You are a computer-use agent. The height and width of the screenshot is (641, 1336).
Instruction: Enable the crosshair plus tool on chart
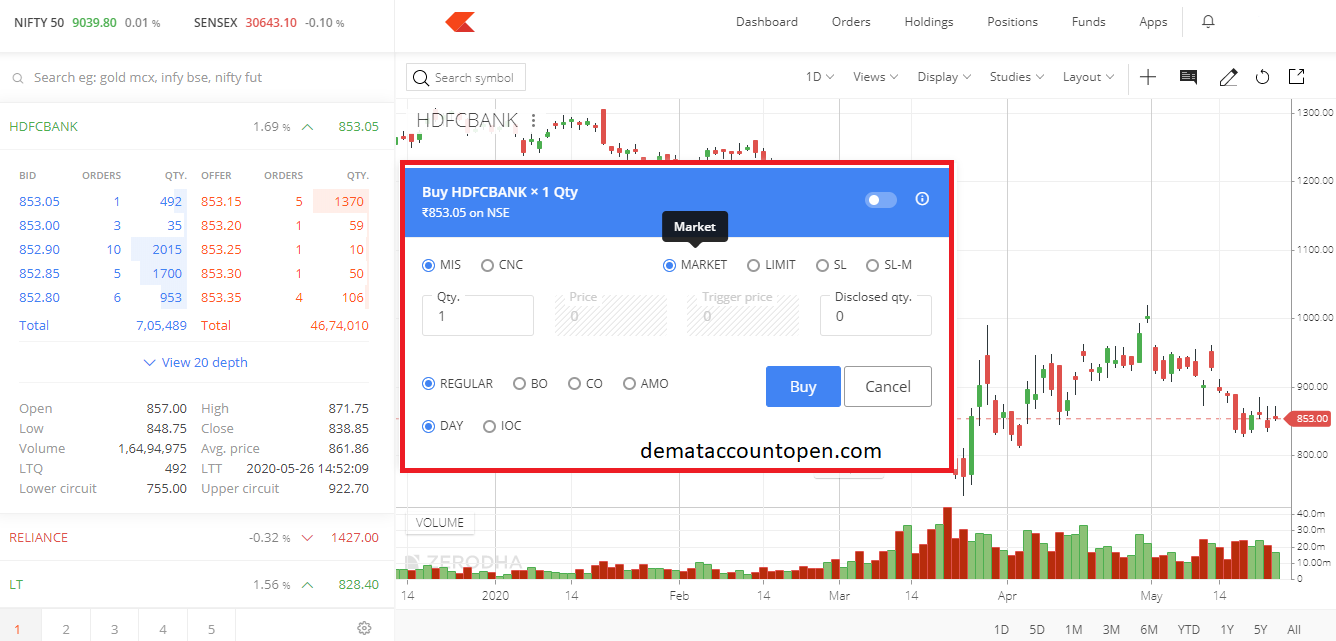pyautogui.click(x=1148, y=77)
